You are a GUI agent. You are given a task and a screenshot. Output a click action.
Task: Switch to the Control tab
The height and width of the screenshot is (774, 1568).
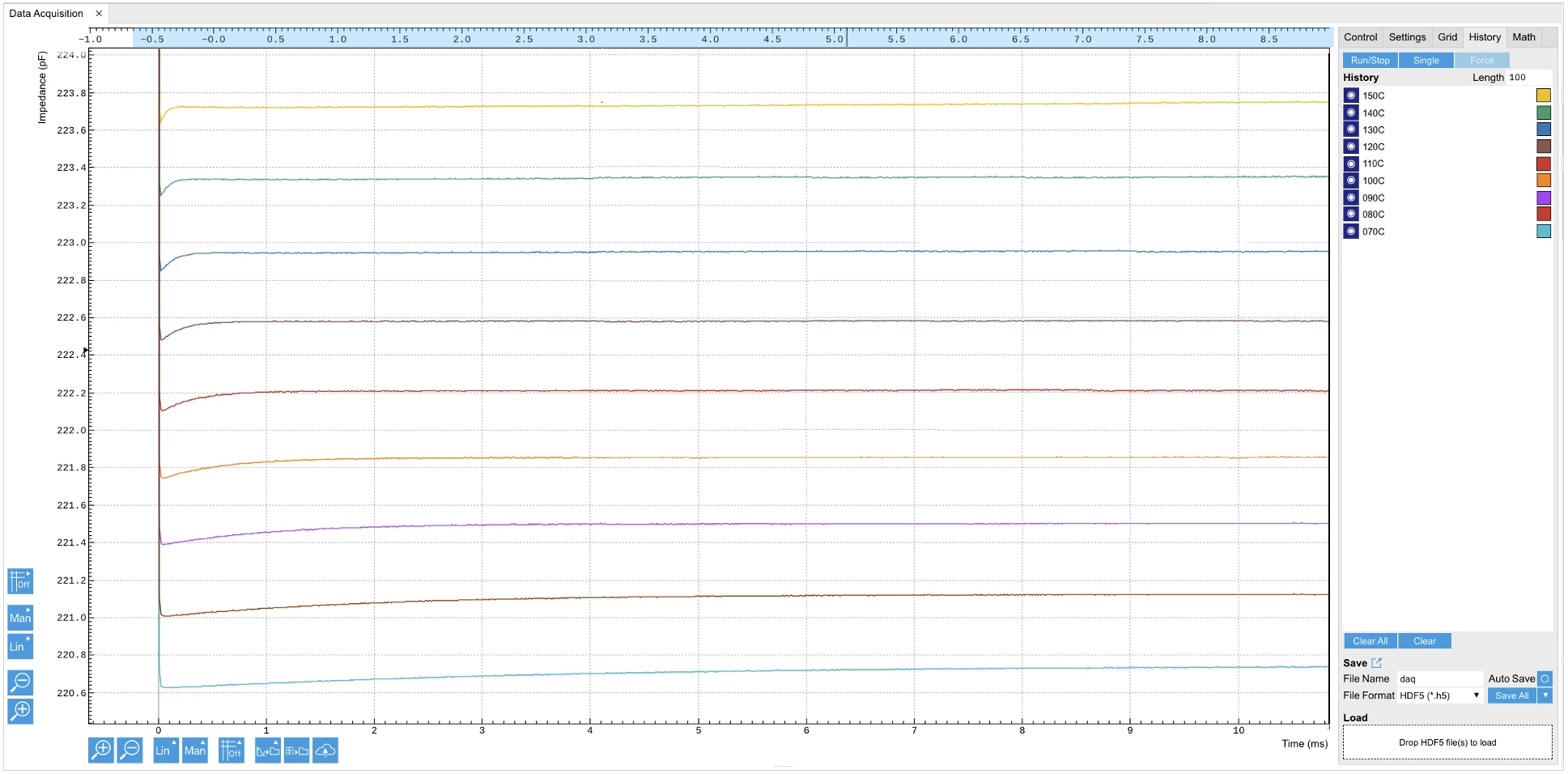[x=1360, y=36]
